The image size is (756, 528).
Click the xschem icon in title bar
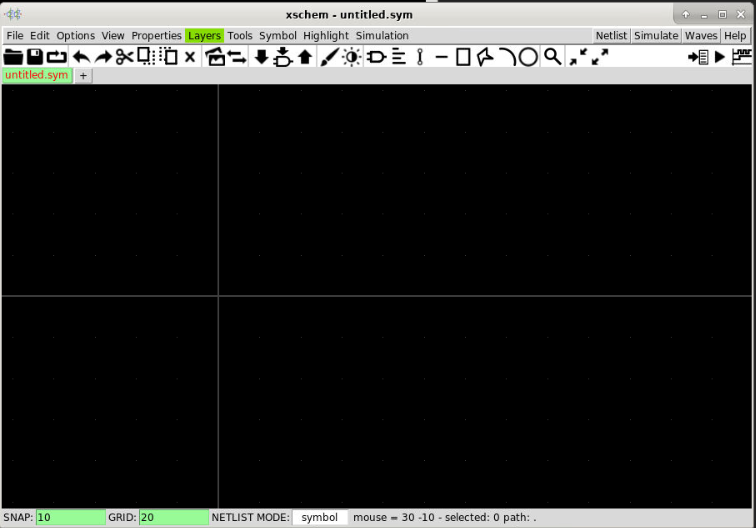pyautogui.click(x=13, y=14)
